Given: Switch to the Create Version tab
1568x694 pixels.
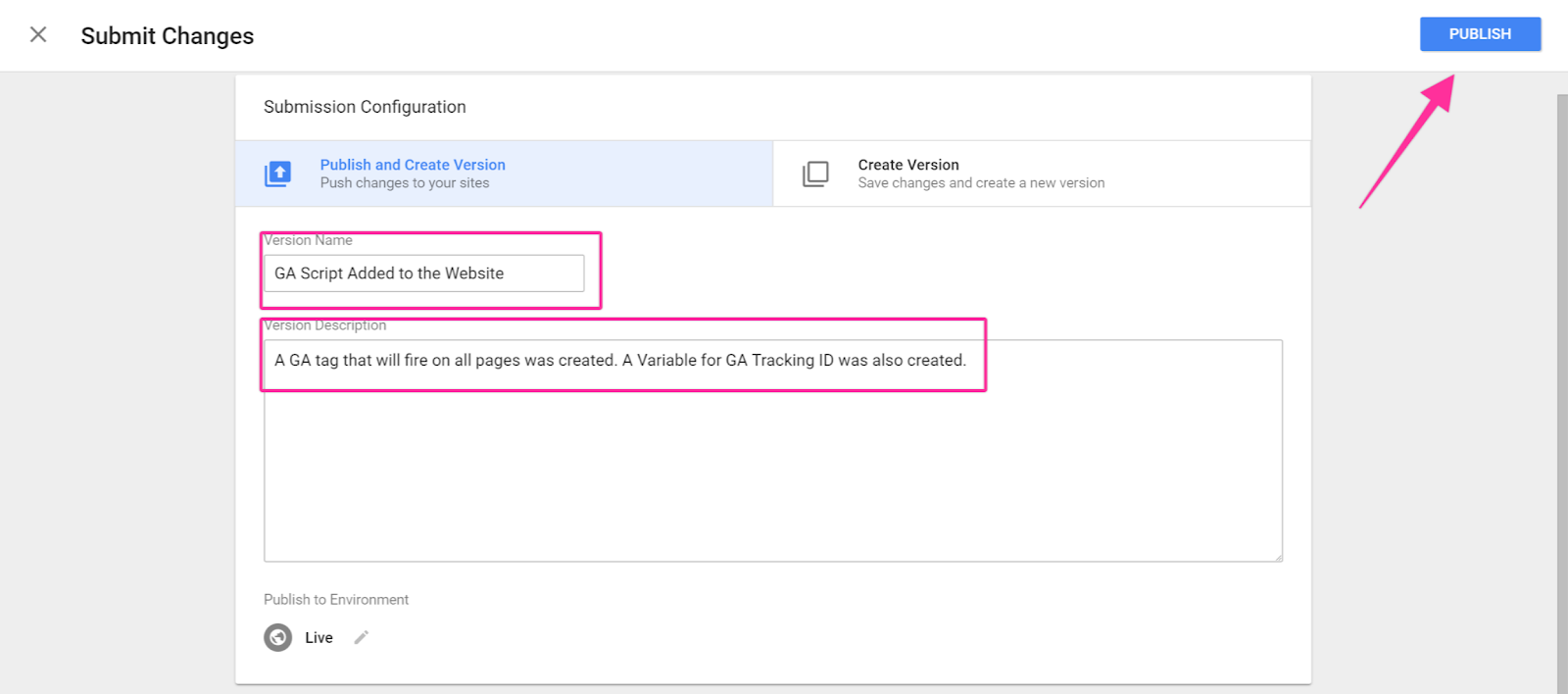Looking at the screenshot, I should tap(1041, 173).
